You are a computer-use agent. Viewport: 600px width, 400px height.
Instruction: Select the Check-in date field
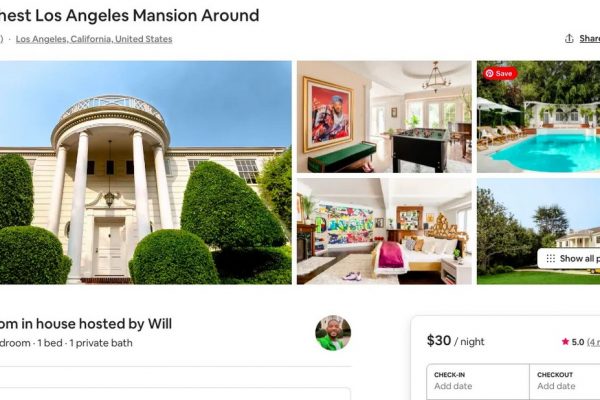[478, 381]
